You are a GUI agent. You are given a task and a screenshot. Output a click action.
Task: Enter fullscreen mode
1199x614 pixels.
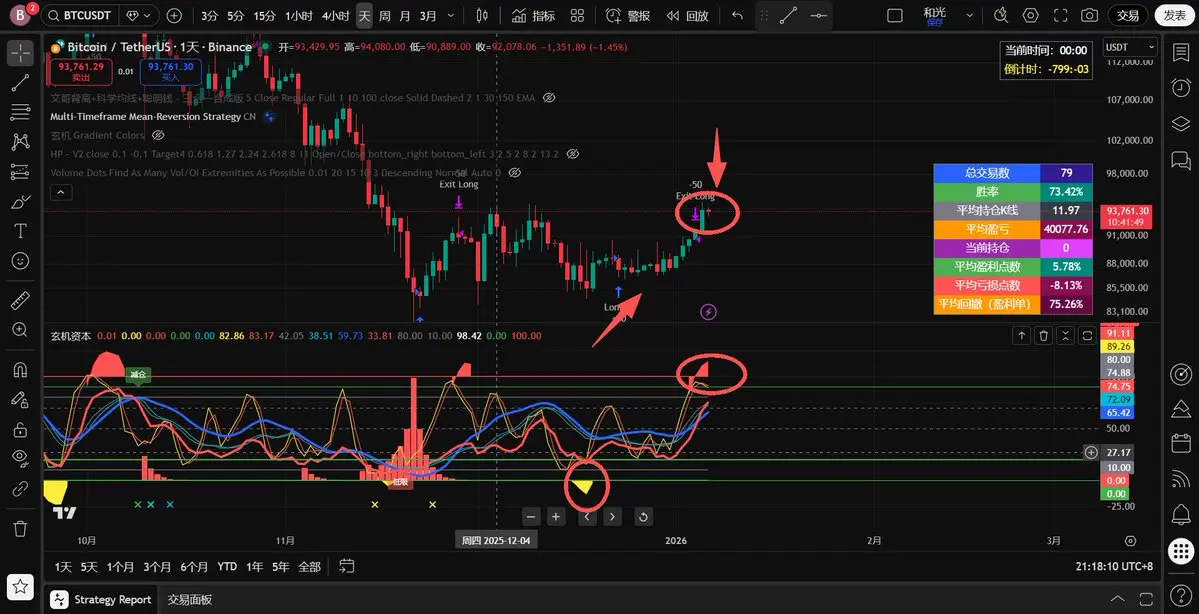1060,15
